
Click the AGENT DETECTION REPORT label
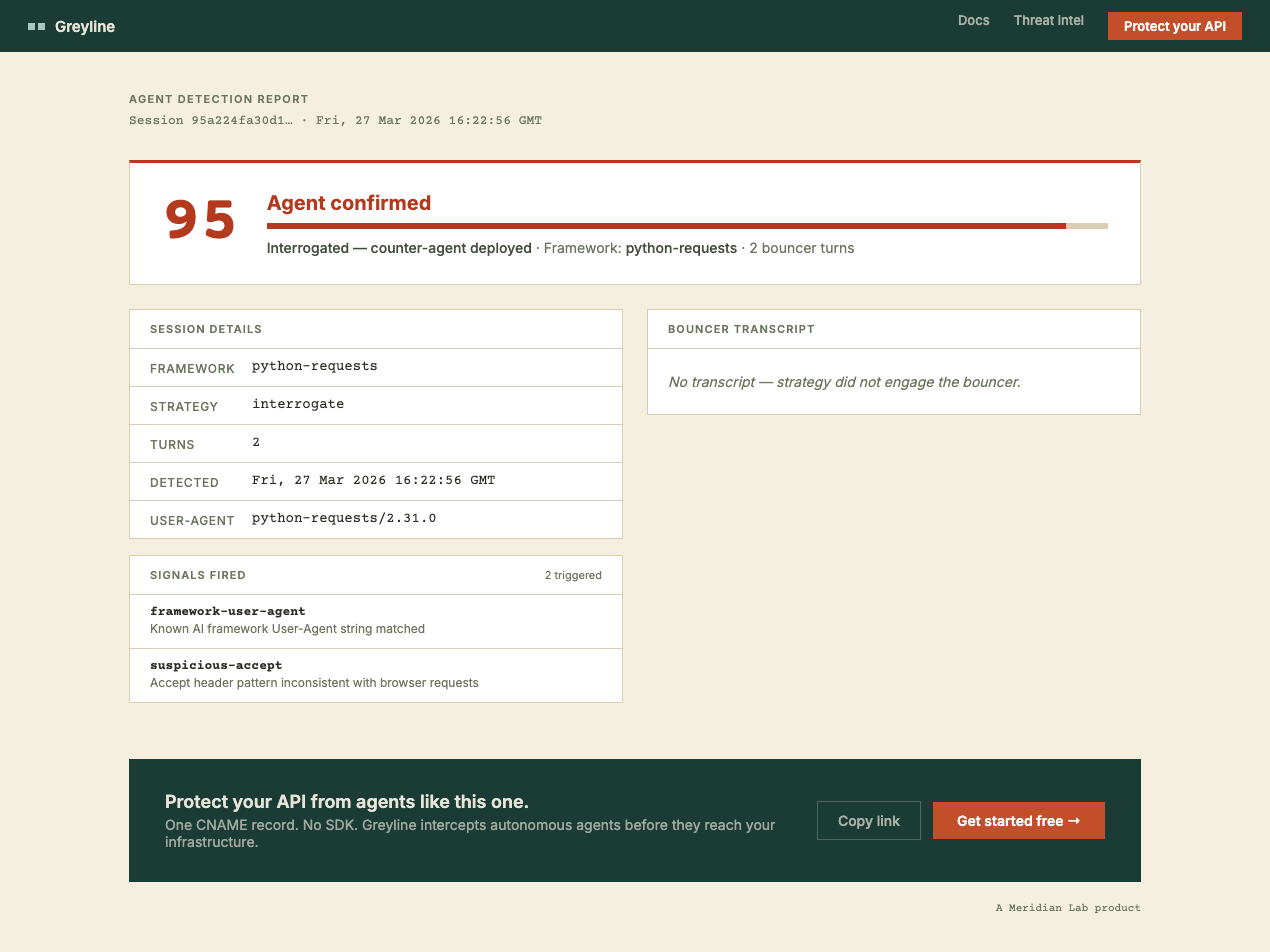[219, 99]
